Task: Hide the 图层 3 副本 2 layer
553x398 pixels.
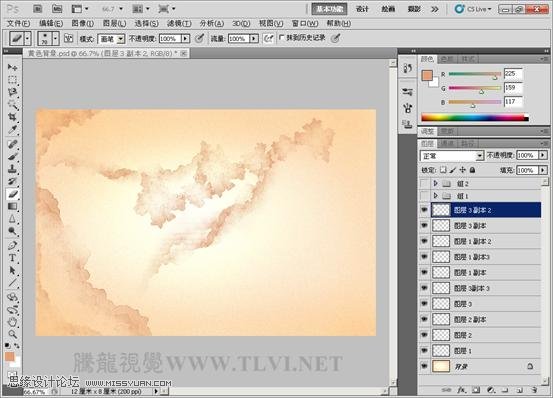Action: coord(424,210)
